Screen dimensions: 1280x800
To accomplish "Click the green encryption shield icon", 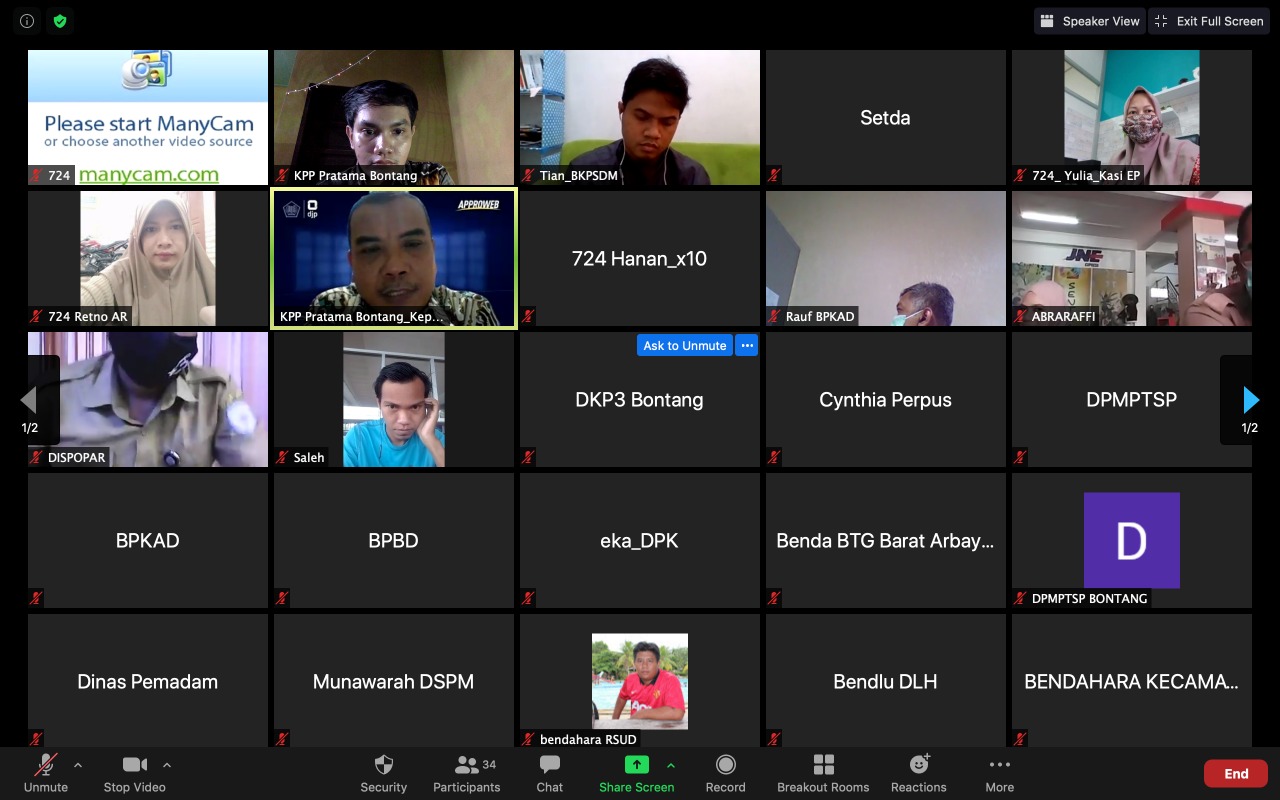I will [60, 21].
